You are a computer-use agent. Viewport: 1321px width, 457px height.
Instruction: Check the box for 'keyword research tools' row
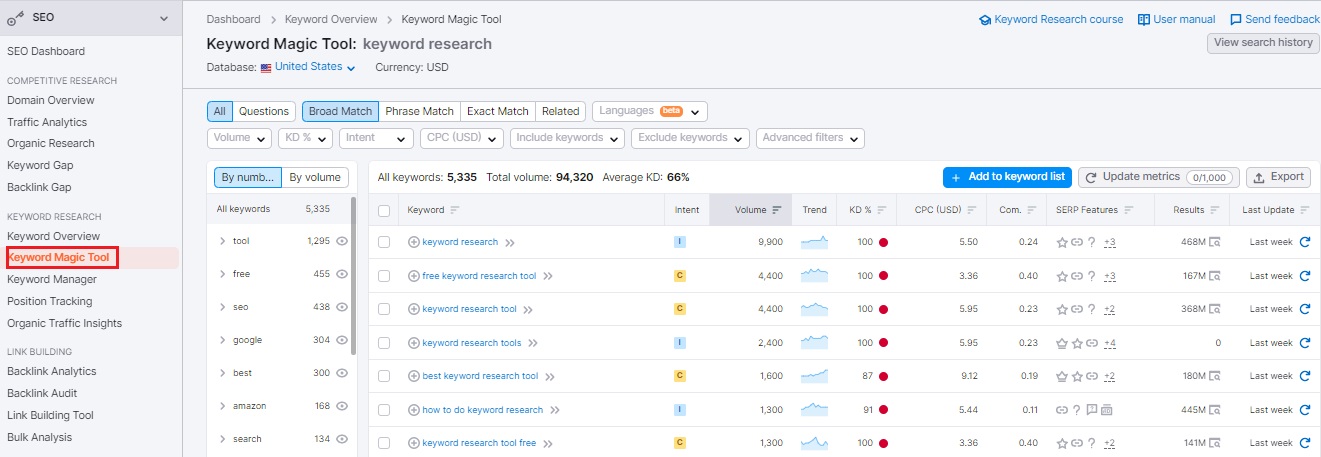384,343
